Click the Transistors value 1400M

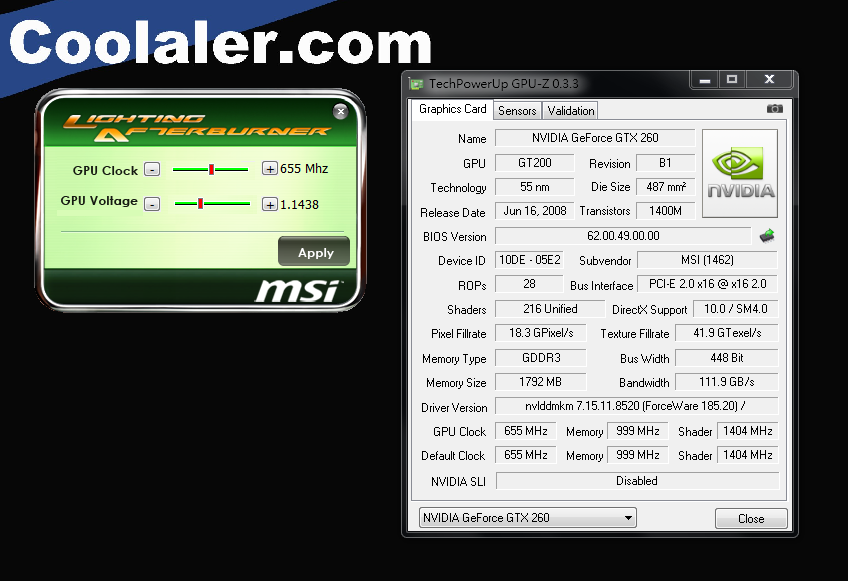(666, 211)
